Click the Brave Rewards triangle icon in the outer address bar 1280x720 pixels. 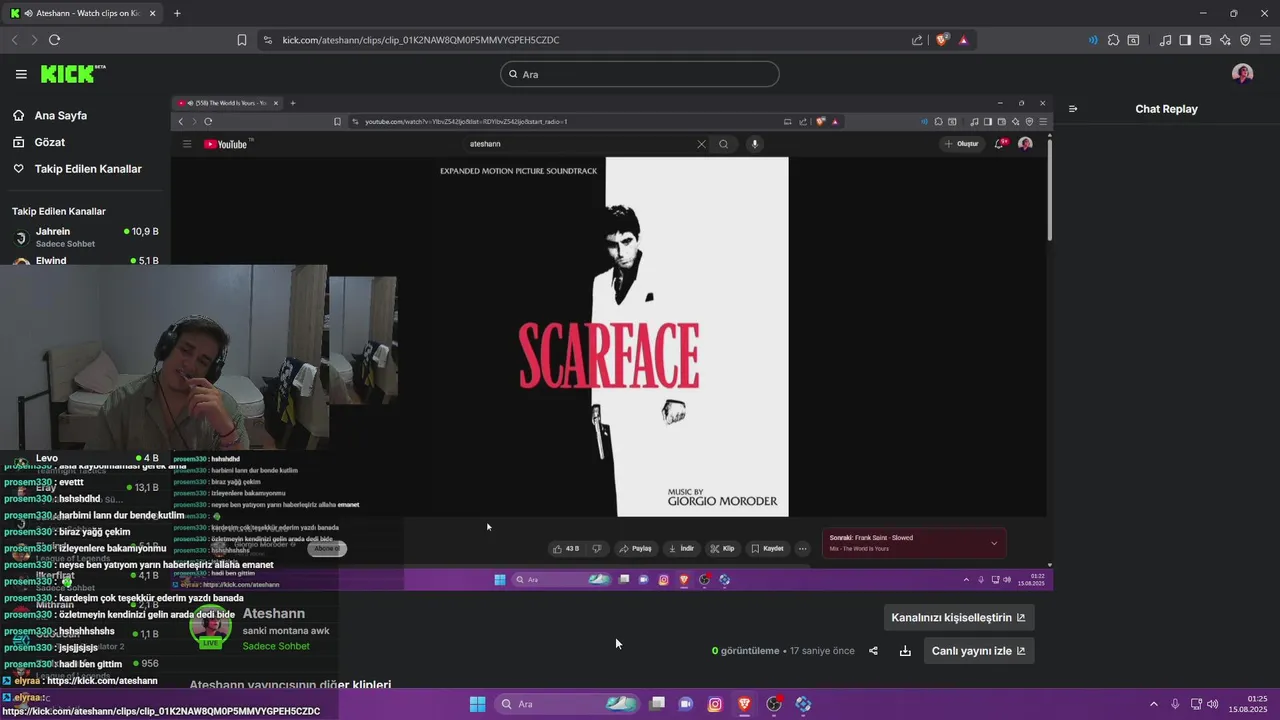(963, 40)
